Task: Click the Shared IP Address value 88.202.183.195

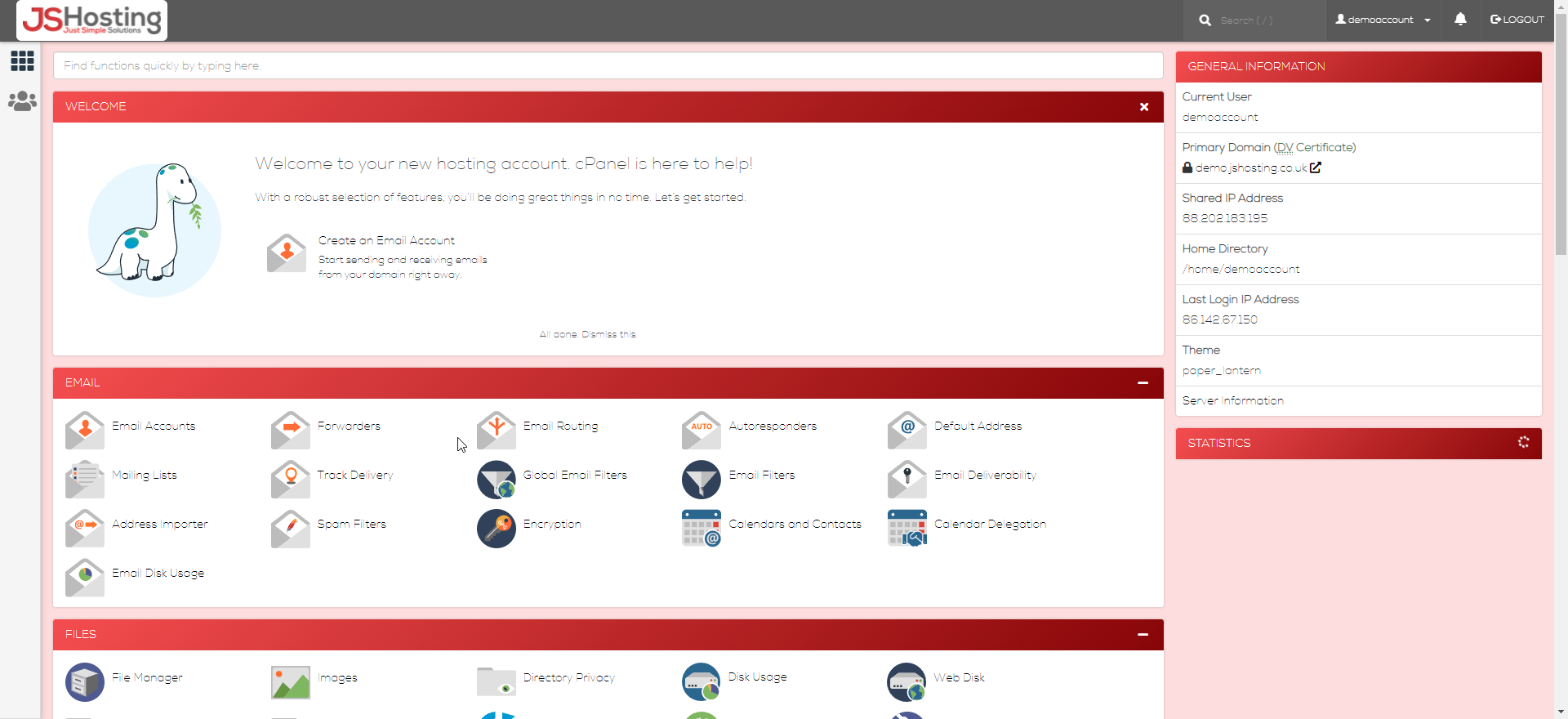Action: pyautogui.click(x=1225, y=218)
